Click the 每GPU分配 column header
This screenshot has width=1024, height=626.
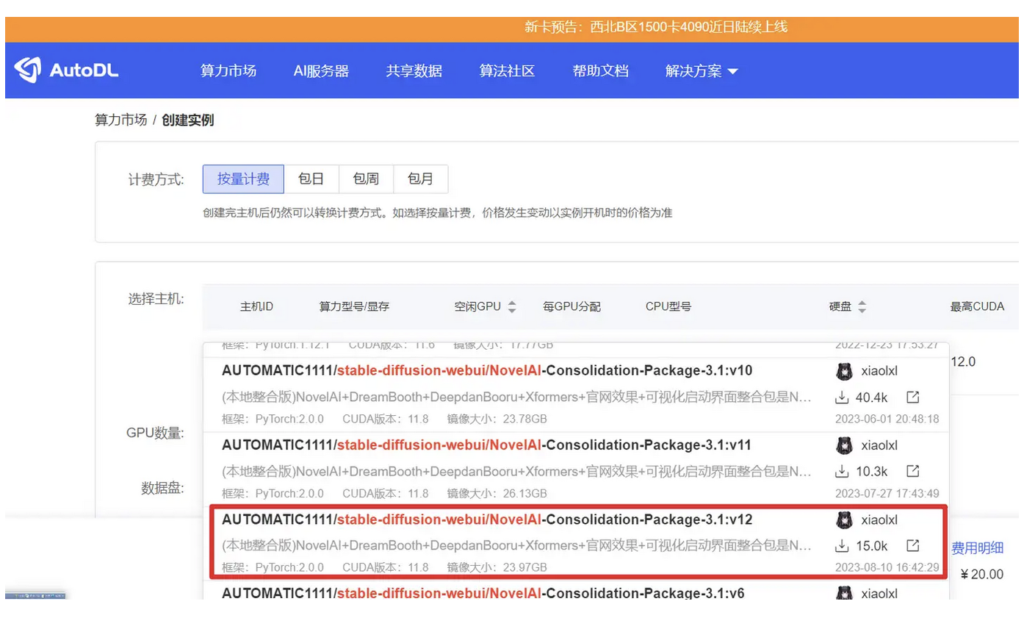coord(571,307)
